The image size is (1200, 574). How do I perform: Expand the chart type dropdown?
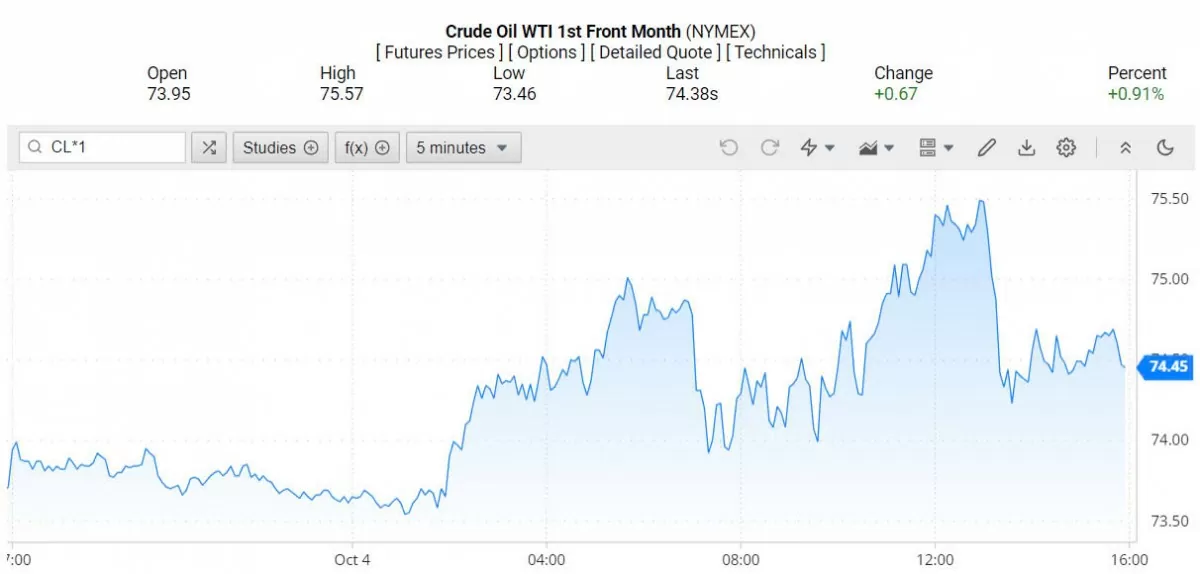875,148
